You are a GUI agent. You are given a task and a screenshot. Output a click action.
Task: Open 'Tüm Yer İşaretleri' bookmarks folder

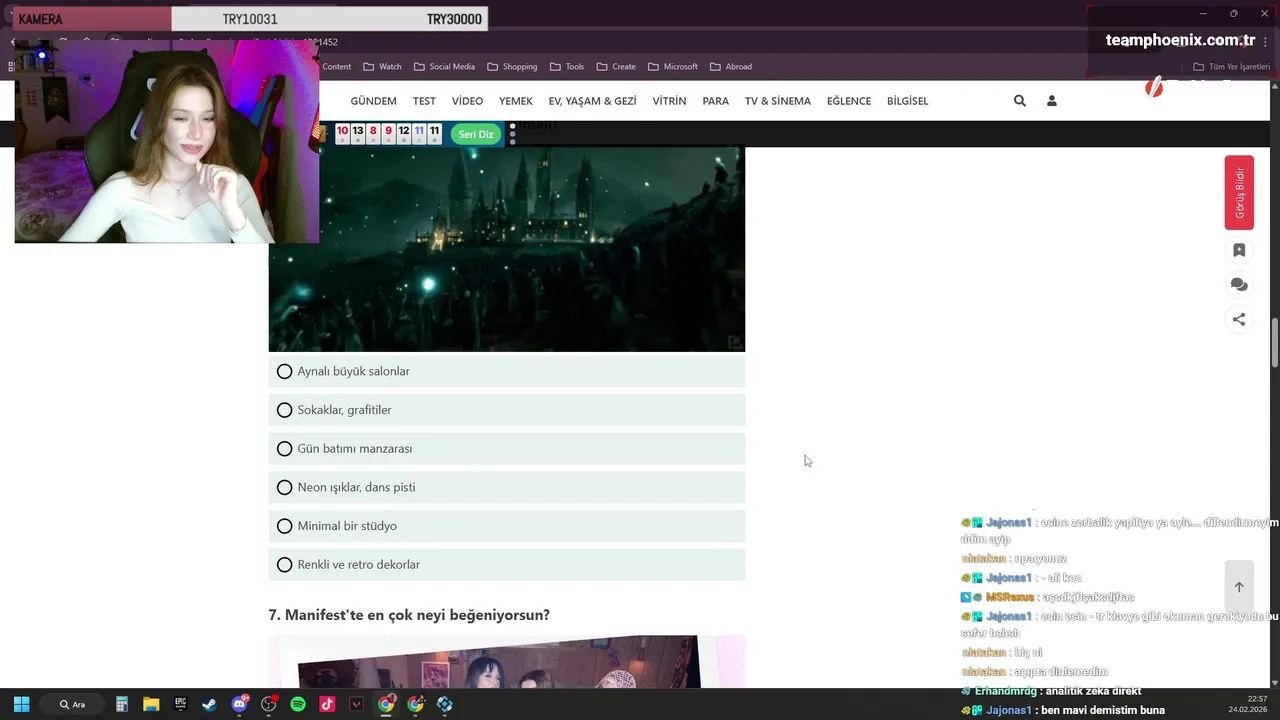1231,67
